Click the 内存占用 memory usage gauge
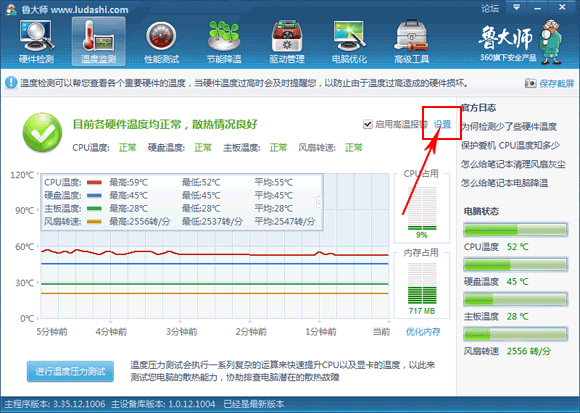 tap(422, 284)
